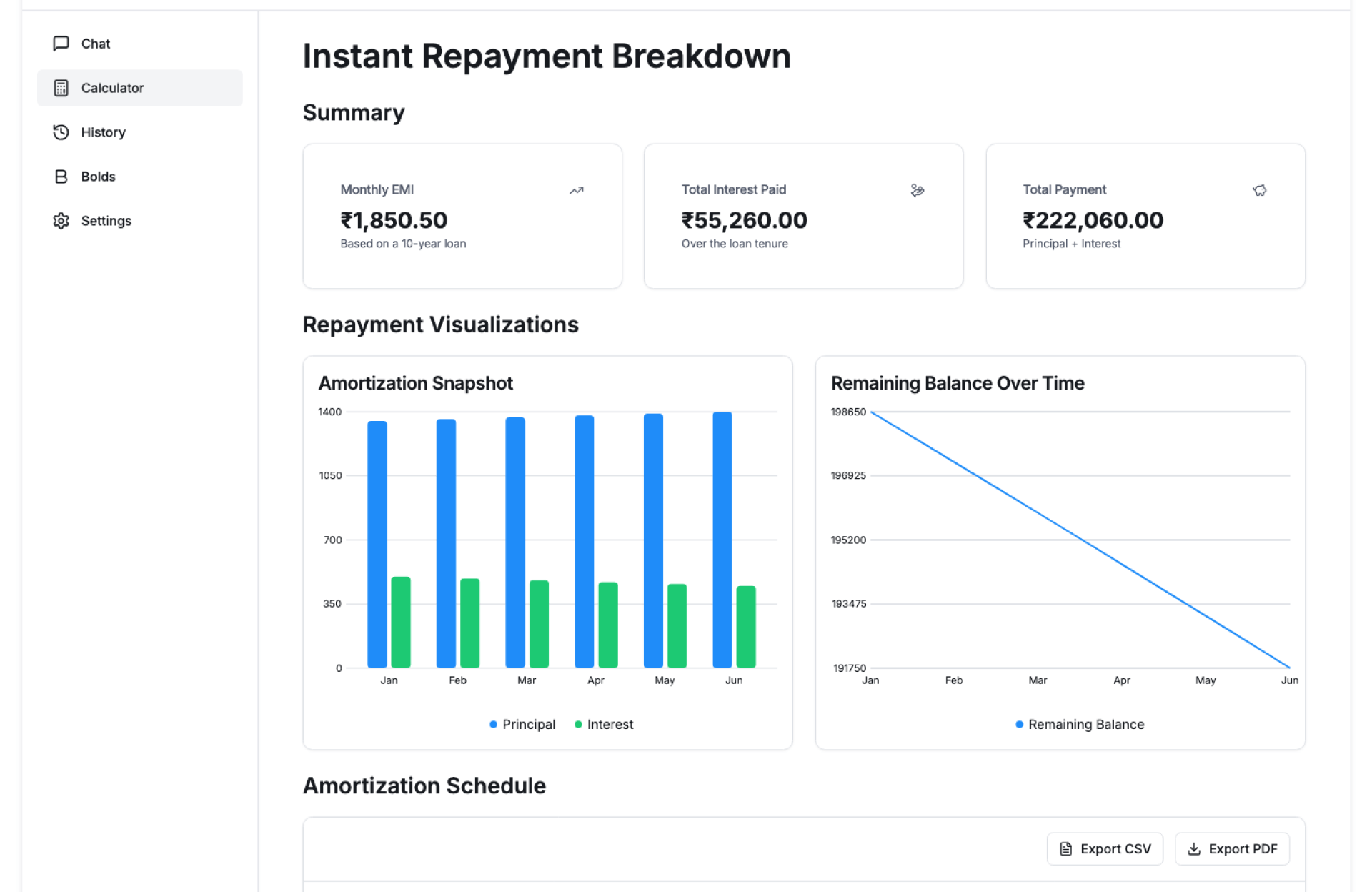Click the file icon in Export CSV

point(1065,849)
